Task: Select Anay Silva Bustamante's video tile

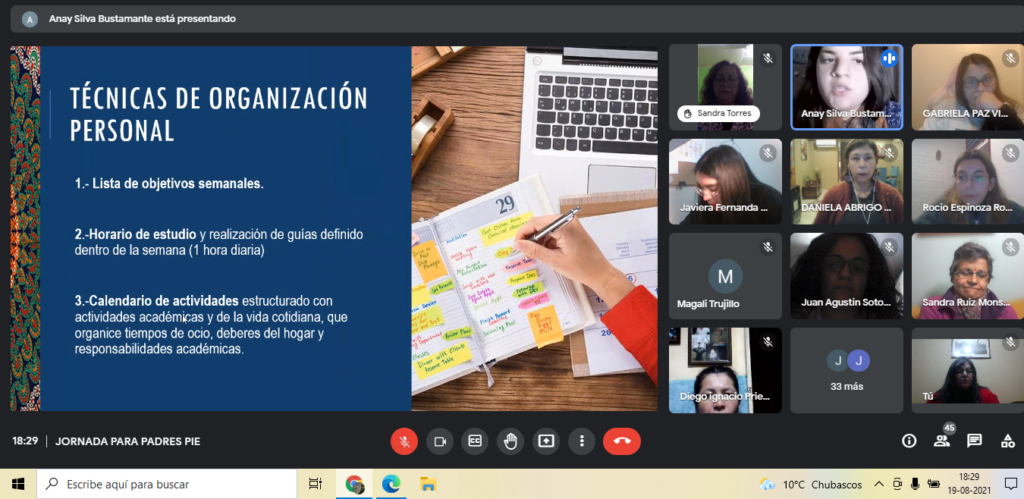Action: (846, 87)
